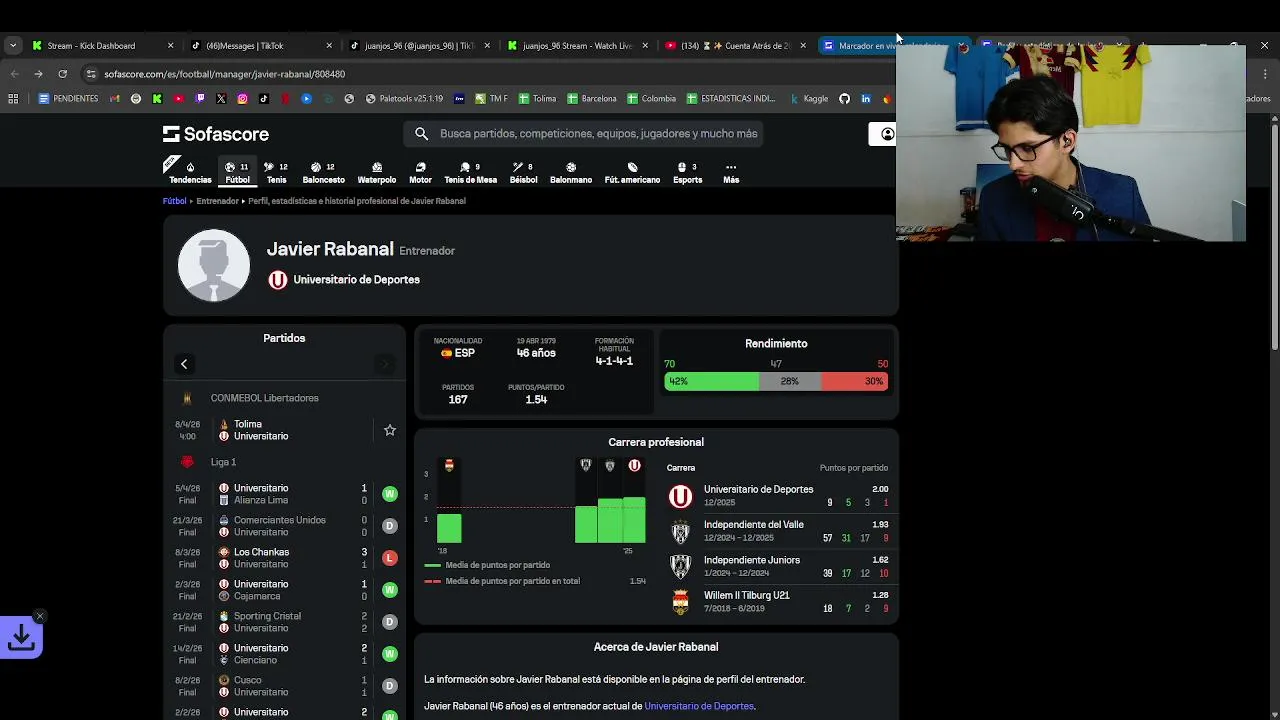Click the Sporting Cristal draw badge
This screenshot has width=1280, height=720.
coord(390,622)
